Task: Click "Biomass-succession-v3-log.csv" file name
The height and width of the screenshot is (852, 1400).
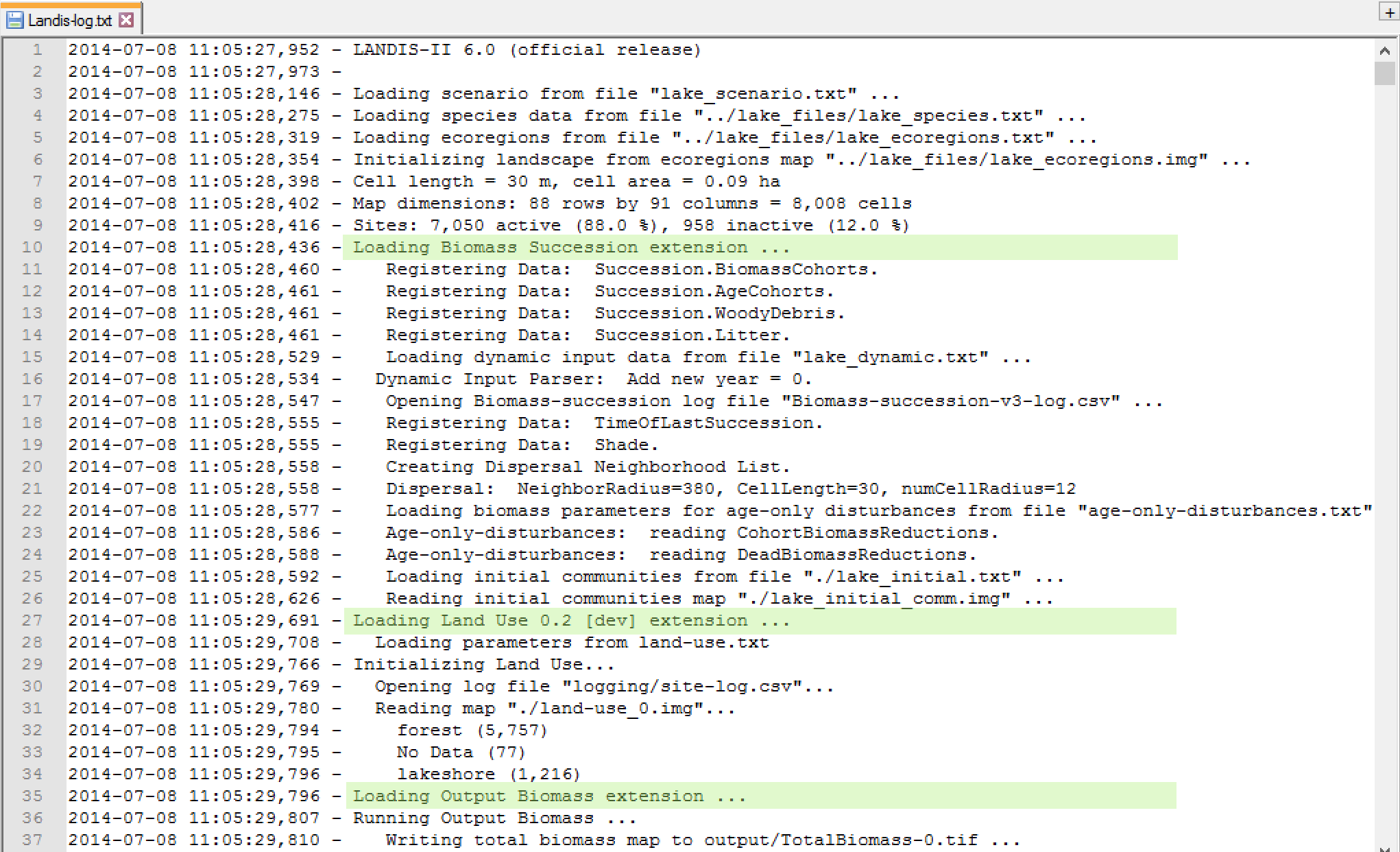Action: pyautogui.click(x=951, y=401)
